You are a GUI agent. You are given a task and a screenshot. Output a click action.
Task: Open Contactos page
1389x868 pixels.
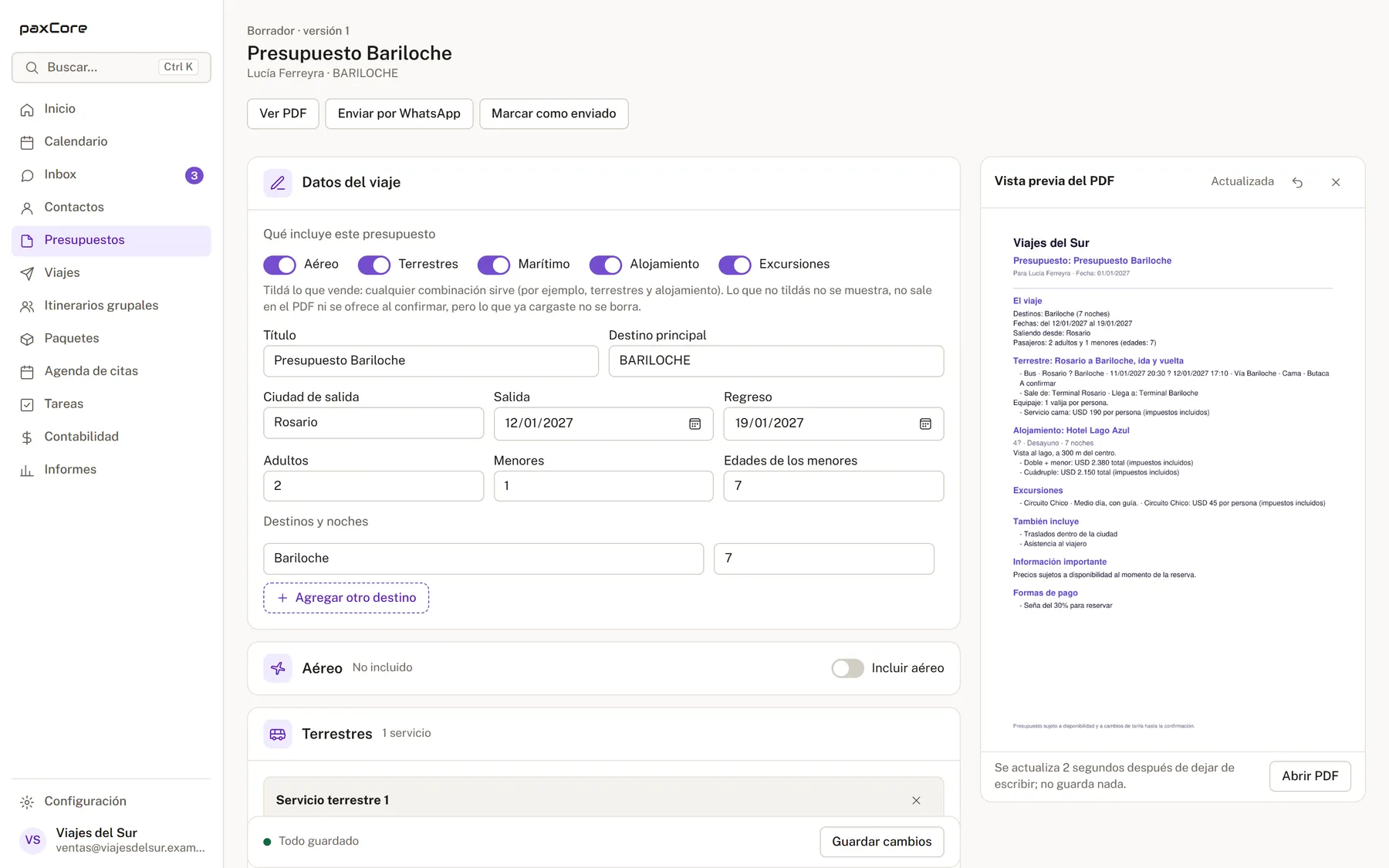(x=111, y=208)
